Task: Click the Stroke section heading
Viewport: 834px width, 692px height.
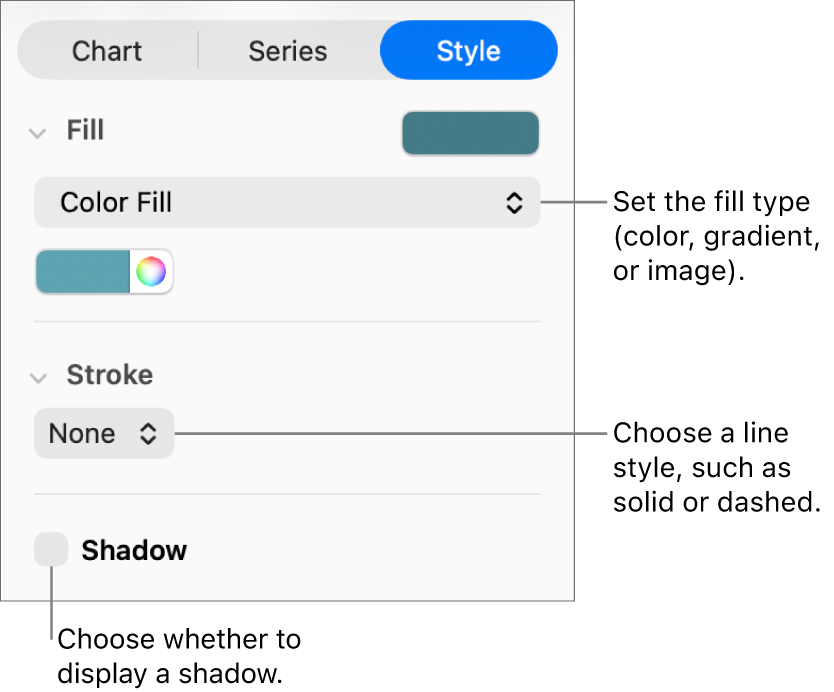Action: pos(109,375)
